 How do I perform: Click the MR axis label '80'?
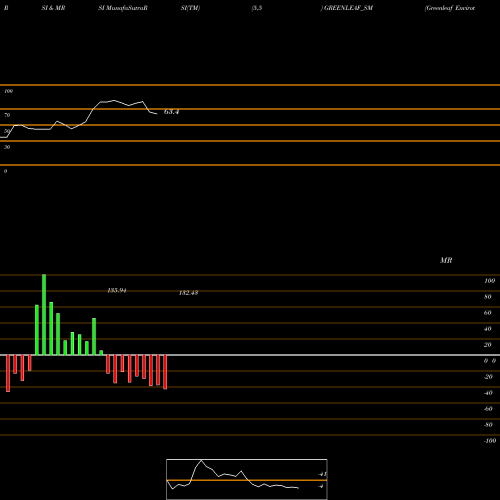pos(488,297)
